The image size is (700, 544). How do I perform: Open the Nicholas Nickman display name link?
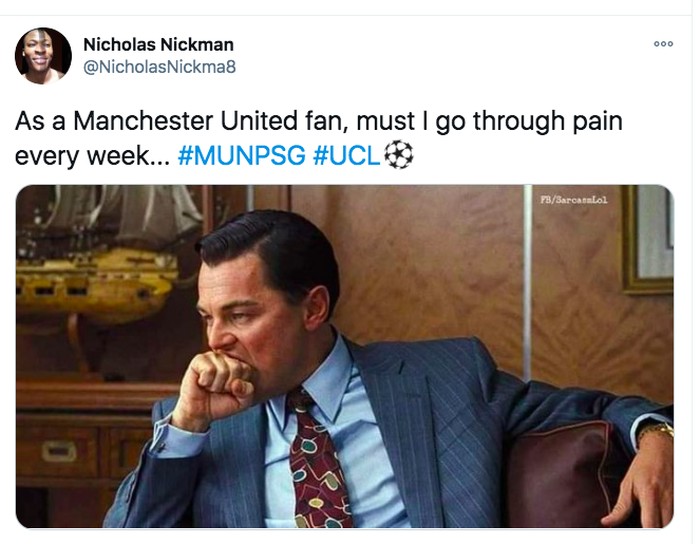(x=158, y=44)
